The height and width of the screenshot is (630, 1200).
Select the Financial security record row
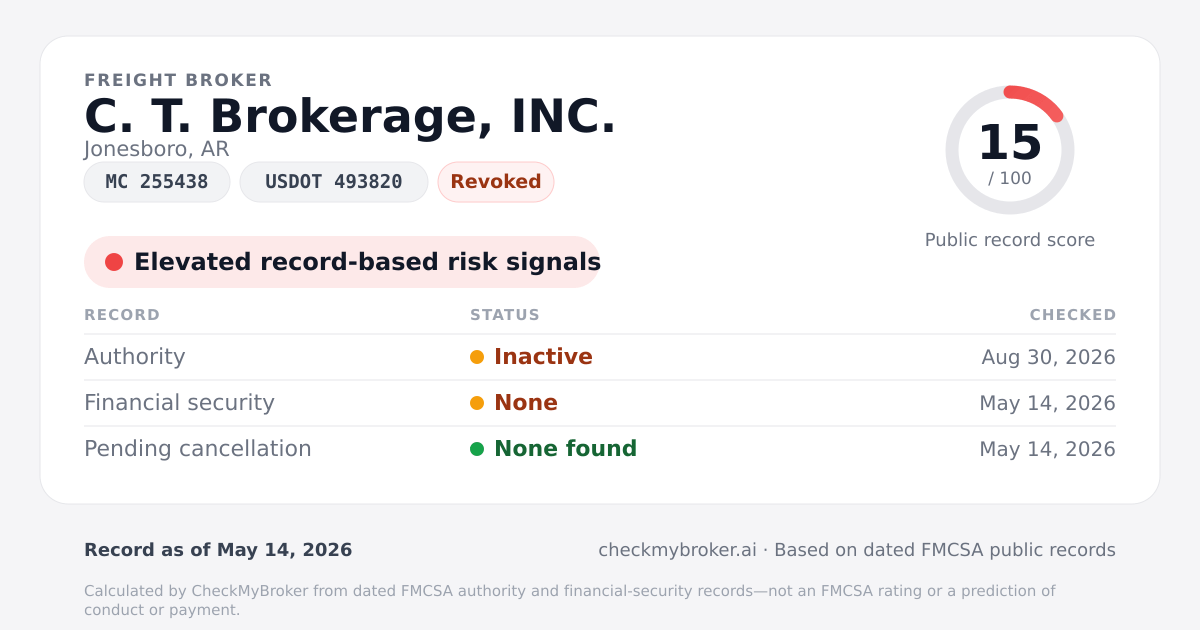(x=600, y=403)
